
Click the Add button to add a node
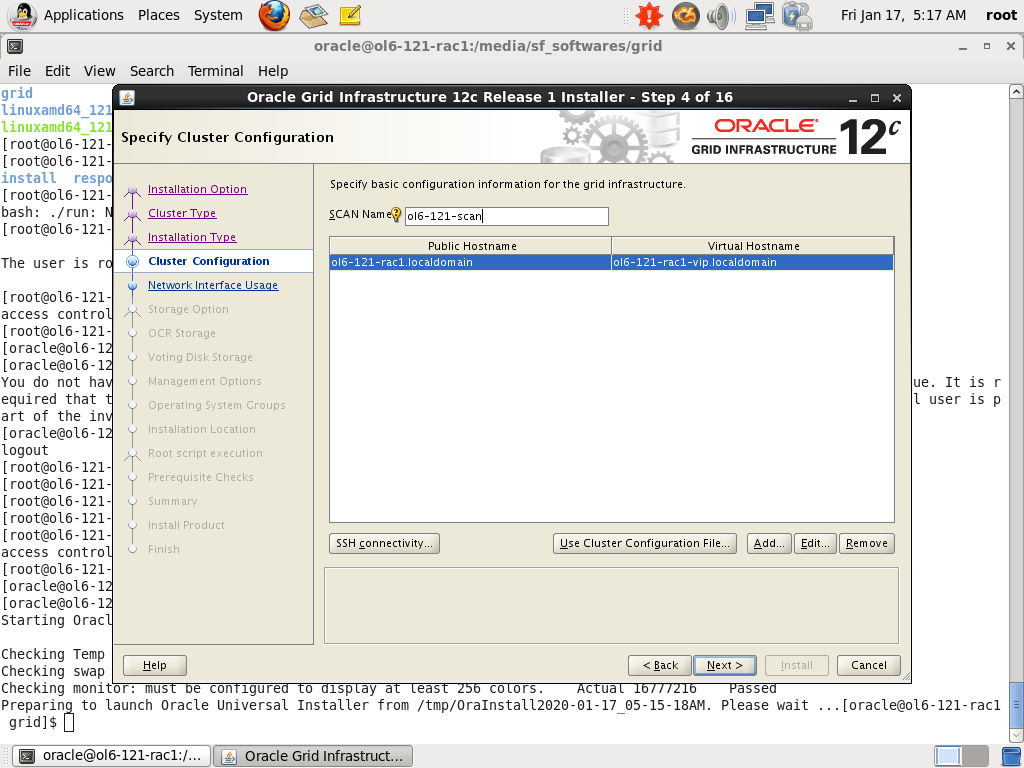point(769,543)
